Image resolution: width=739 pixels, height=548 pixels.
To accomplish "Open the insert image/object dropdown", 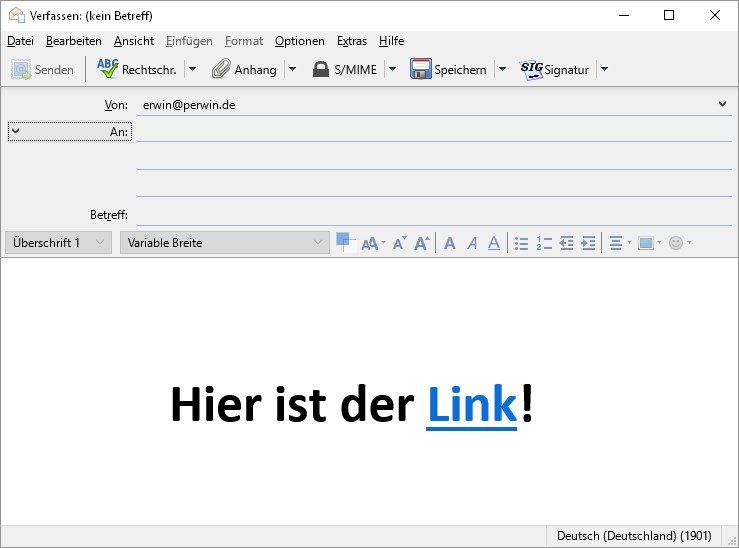I will [649, 243].
